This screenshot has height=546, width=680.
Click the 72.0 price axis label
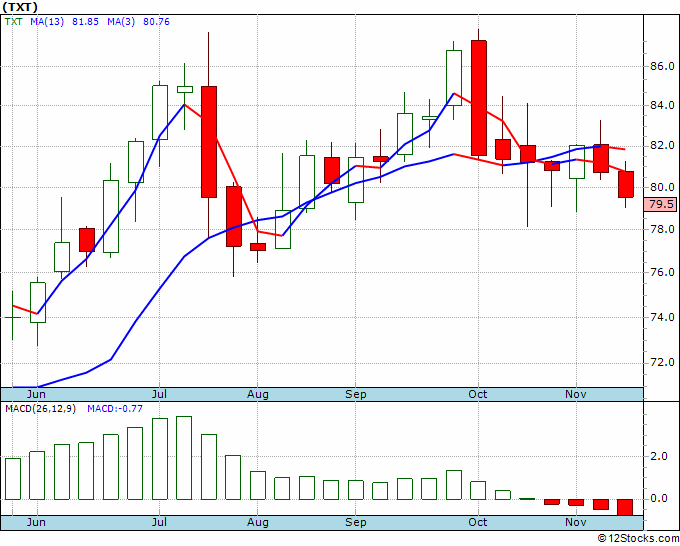click(x=662, y=362)
